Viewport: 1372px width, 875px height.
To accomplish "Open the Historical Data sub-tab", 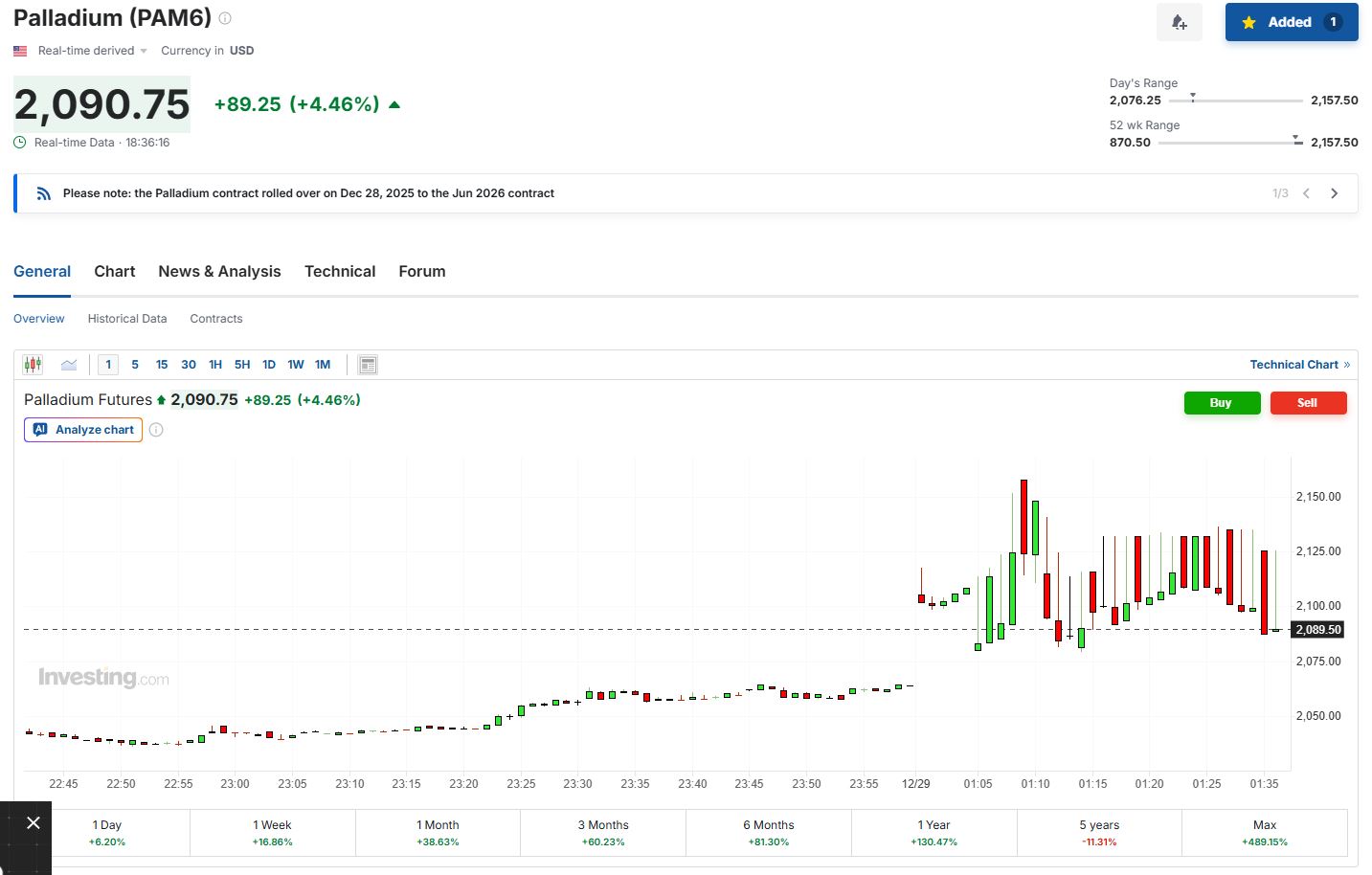I will [x=127, y=319].
